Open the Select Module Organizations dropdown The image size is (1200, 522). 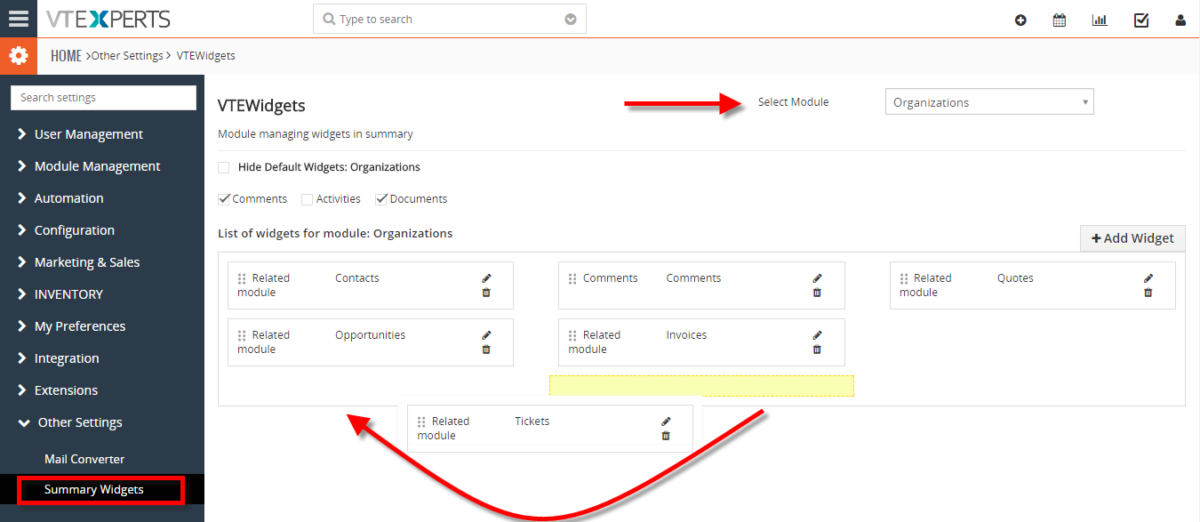[x=989, y=102]
